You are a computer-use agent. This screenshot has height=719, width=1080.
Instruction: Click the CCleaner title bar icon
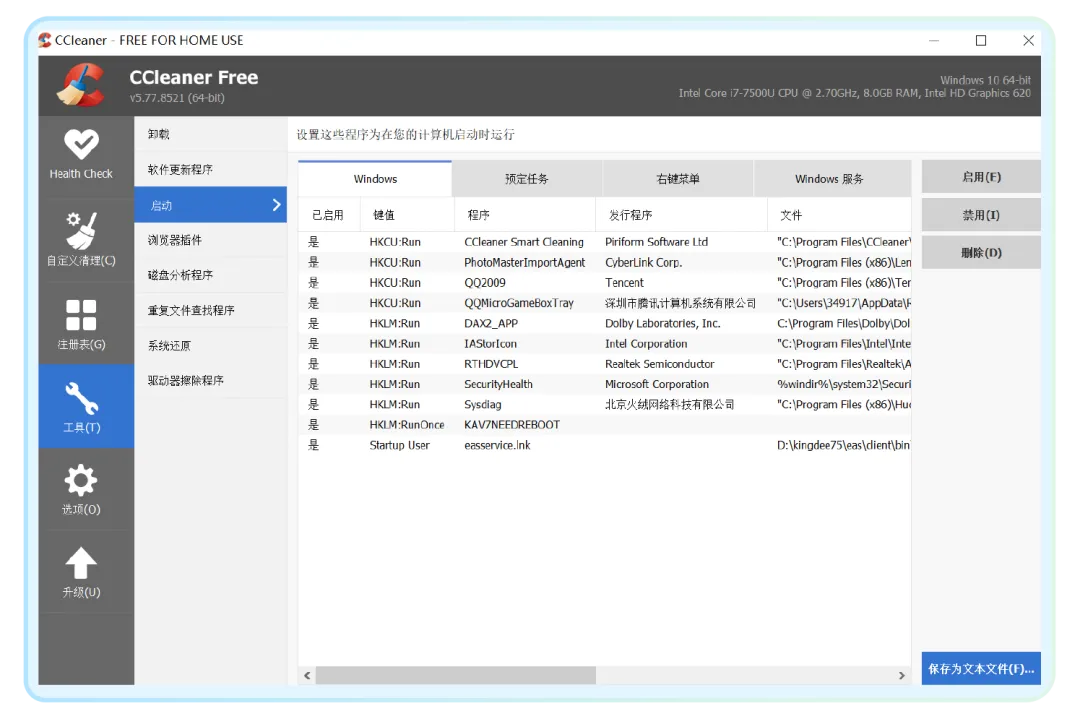click(x=45, y=40)
